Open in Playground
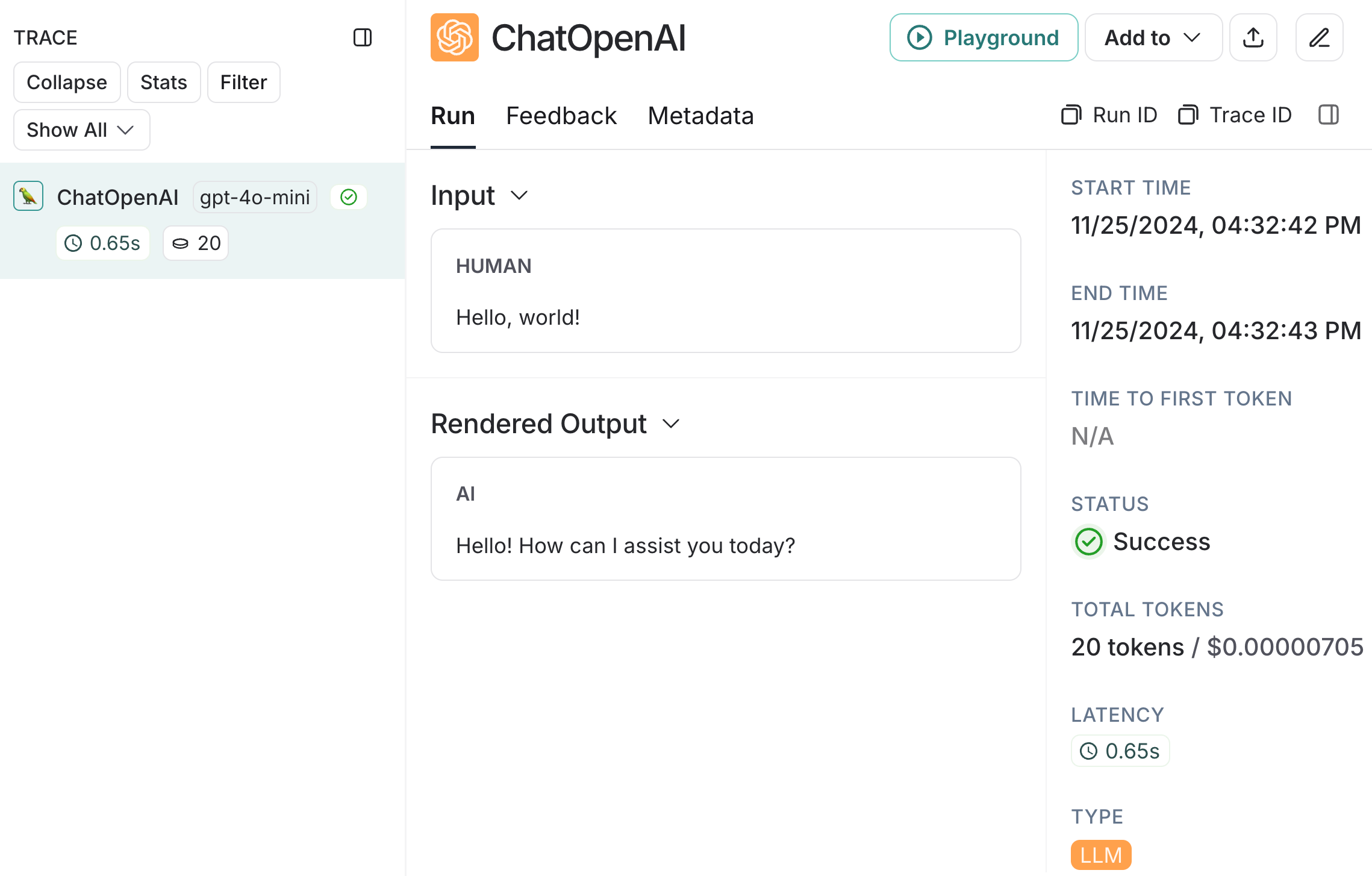The width and height of the screenshot is (1372, 876). [984, 37]
